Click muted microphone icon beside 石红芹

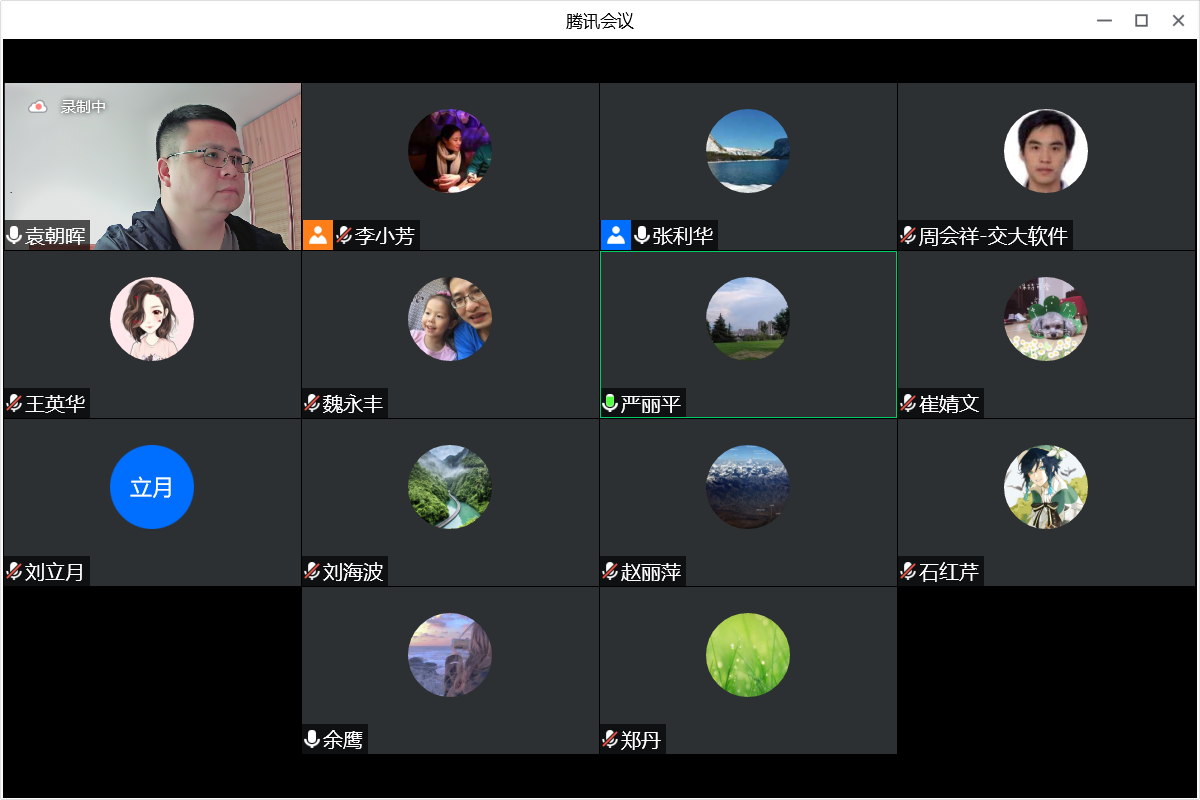(x=908, y=572)
